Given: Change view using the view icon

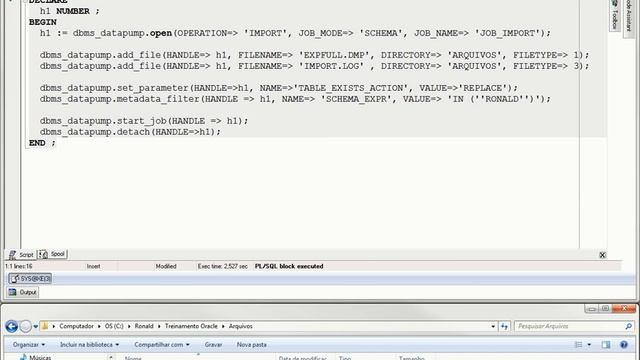Looking at the screenshot, I should click(x=578, y=344).
